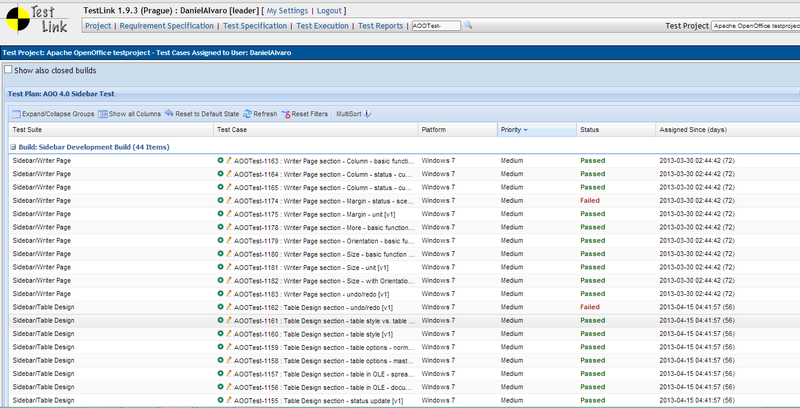
Task: Enable Show also closed builds checkbox
Action: (9, 70)
